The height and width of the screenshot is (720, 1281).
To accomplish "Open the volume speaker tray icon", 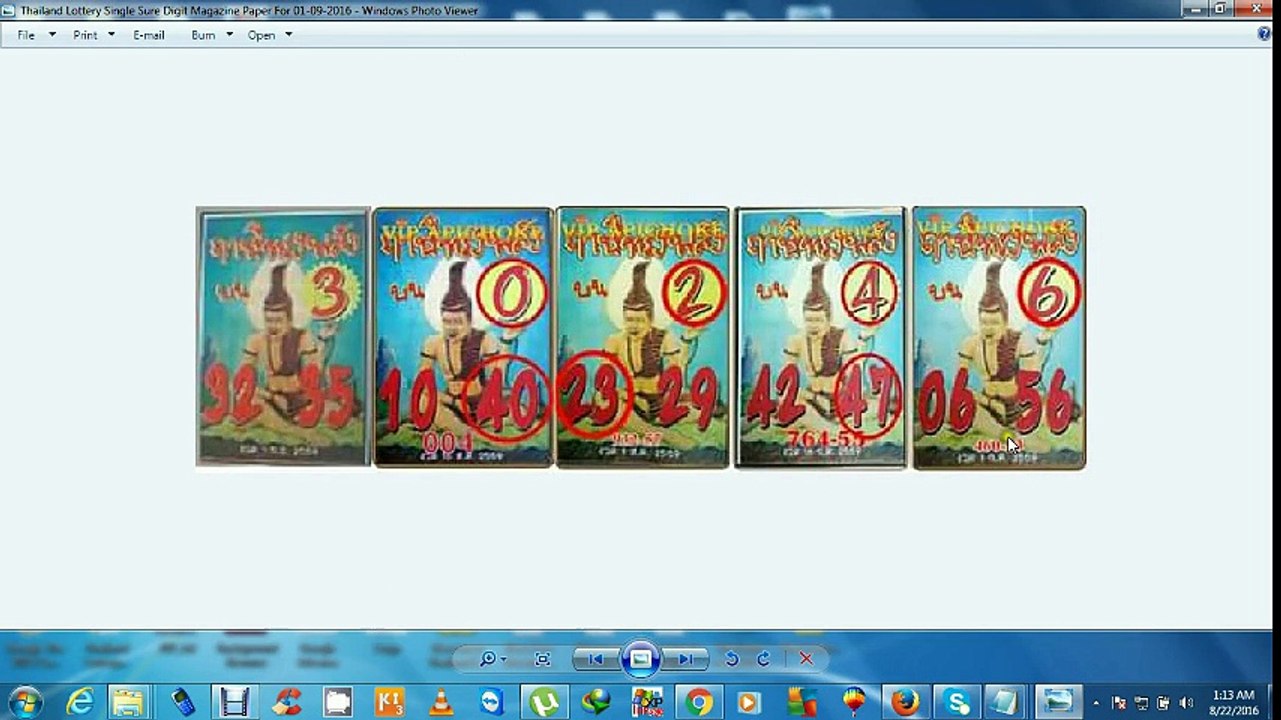I will [x=1184, y=703].
